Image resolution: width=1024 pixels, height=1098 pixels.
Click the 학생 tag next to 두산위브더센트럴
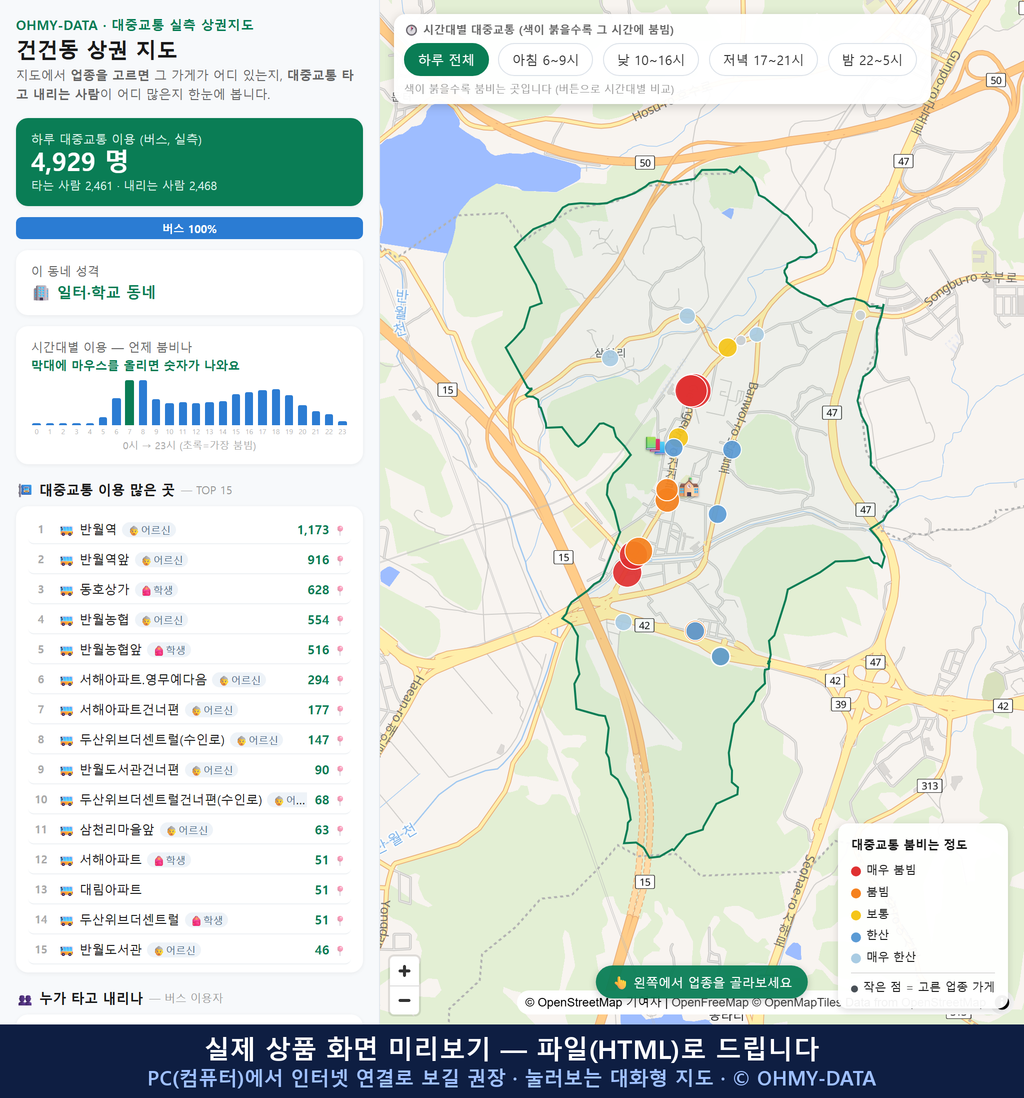pyautogui.click(x=207, y=920)
